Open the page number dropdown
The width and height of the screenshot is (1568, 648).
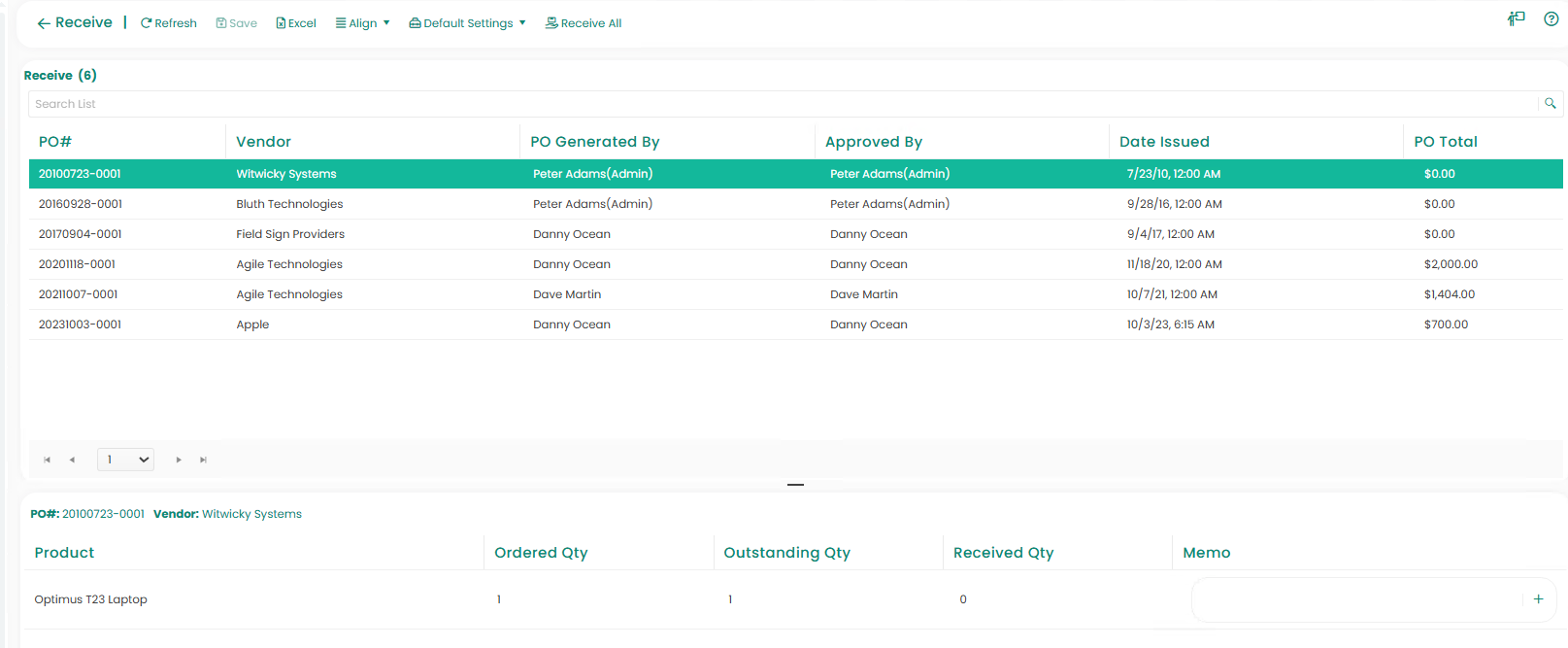point(125,460)
